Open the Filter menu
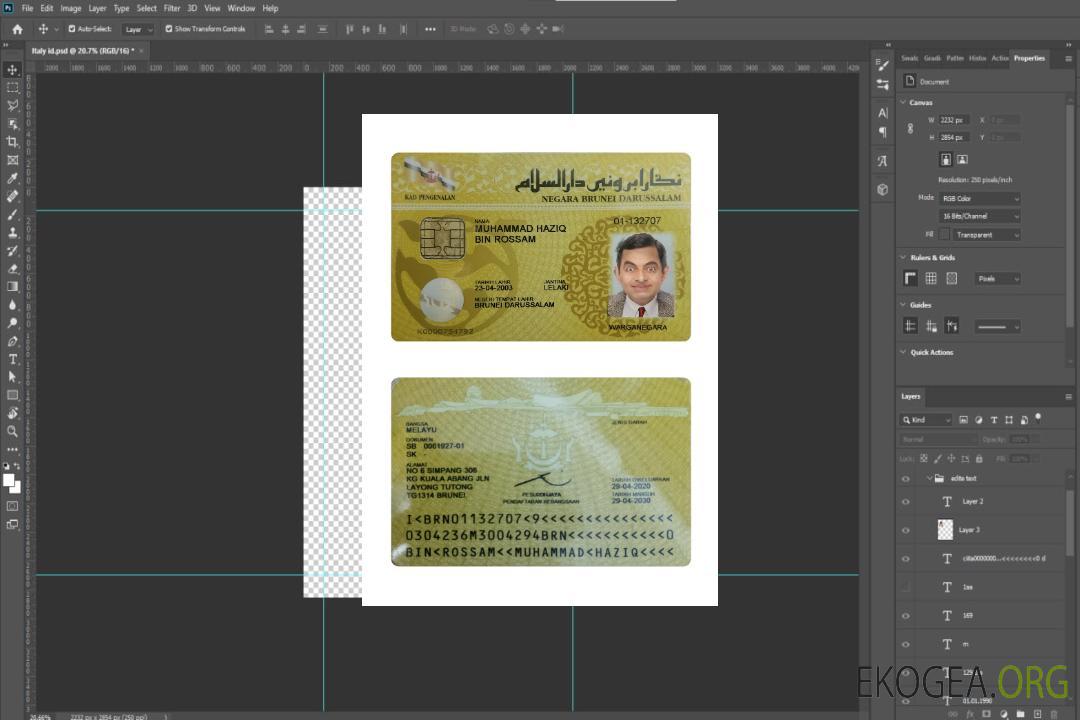1080x720 pixels. tap(172, 8)
